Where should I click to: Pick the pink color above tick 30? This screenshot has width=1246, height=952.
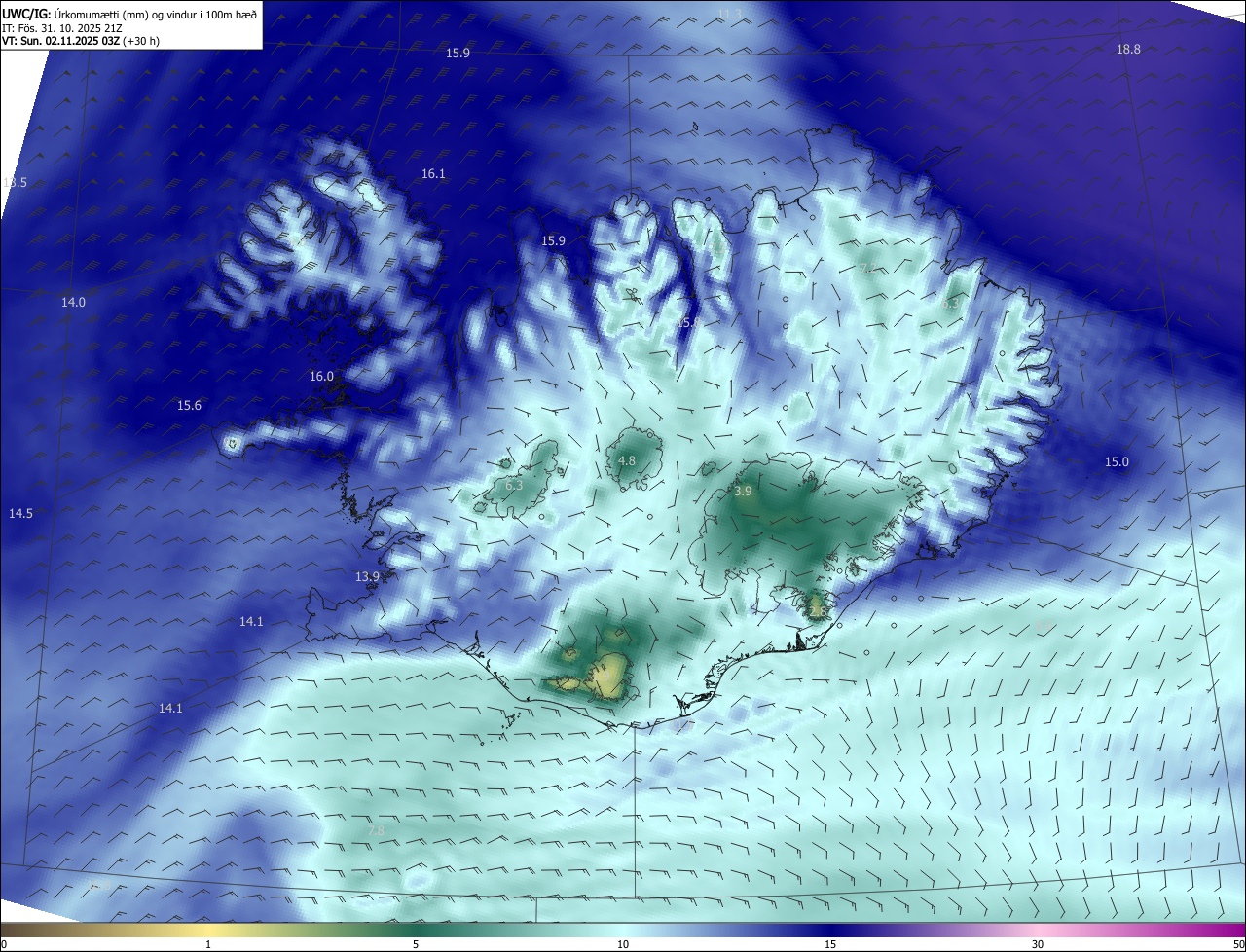1038,930
